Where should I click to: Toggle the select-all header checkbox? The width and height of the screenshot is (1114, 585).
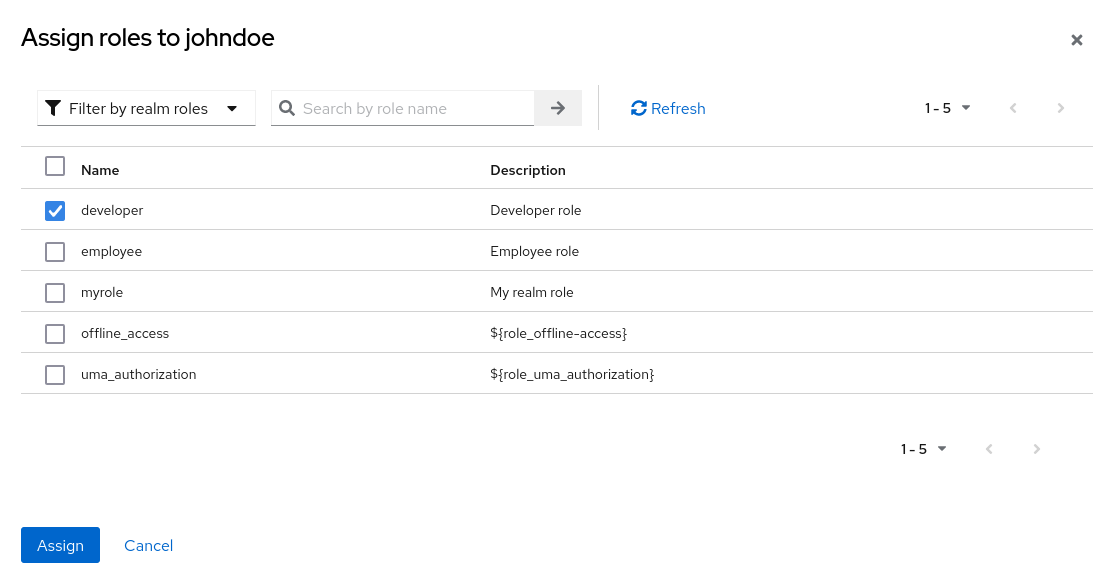point(55,166)
